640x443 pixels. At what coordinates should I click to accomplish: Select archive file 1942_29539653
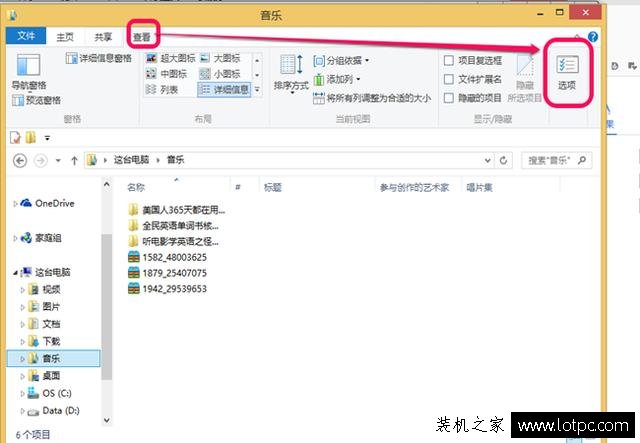(x=167, y=289)
